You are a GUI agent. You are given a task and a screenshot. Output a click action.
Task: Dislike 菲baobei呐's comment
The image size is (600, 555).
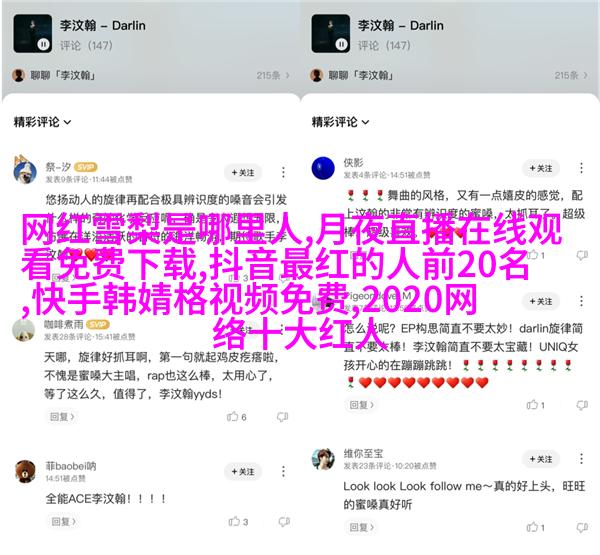click(x=284, y=521)
